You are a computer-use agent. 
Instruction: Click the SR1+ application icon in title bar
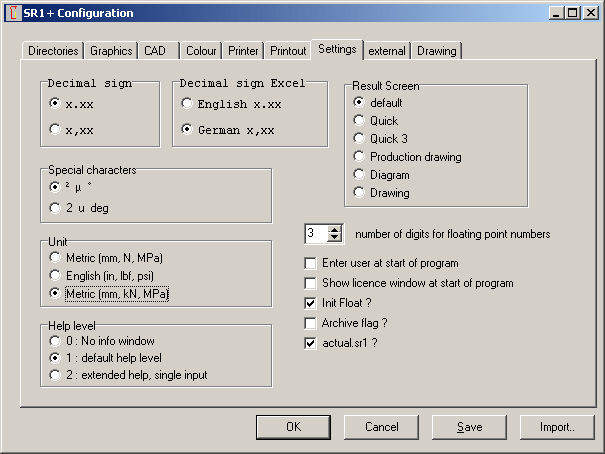coord(11,13)
